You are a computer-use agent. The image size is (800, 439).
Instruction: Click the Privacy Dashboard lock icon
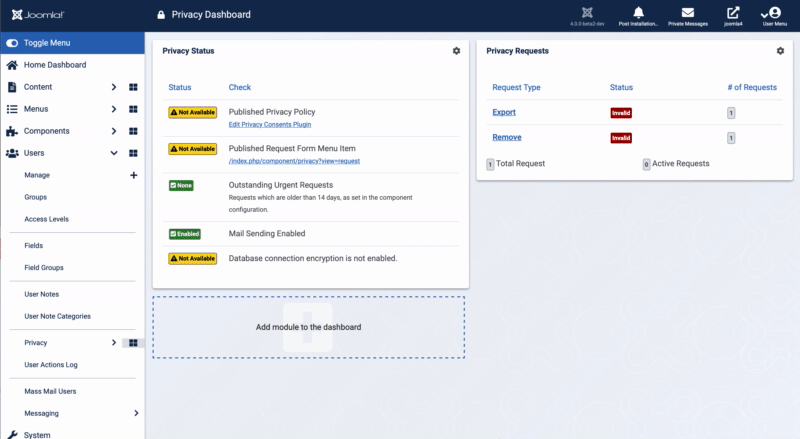161,15
